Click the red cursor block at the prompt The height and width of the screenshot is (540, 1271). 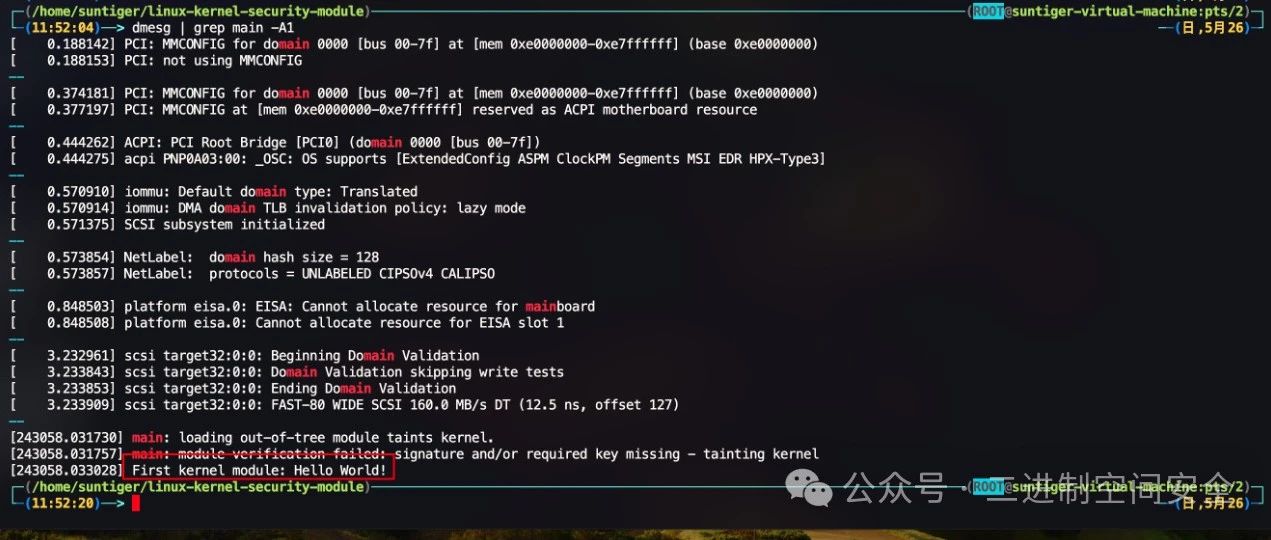tap(136, 503)
